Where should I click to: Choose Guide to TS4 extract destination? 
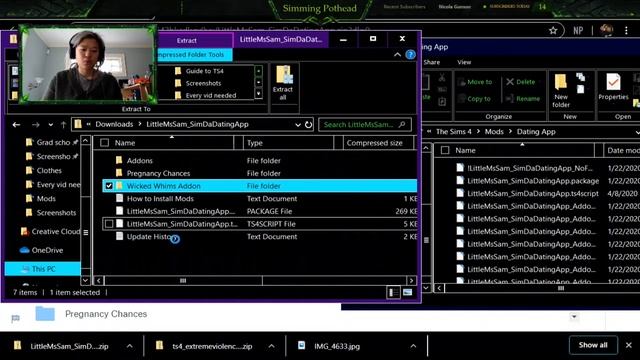click(204, 71)
